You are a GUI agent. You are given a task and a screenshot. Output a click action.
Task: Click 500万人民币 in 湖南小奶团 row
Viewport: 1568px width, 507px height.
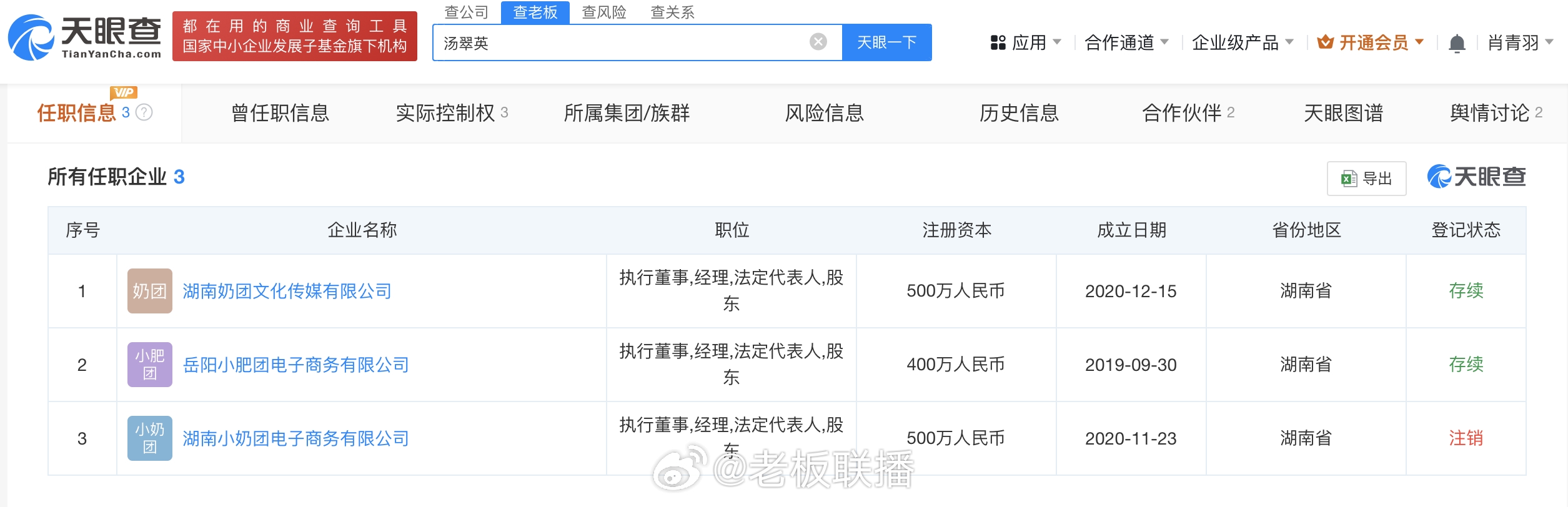pyautogui.click(x=956, y=438)
